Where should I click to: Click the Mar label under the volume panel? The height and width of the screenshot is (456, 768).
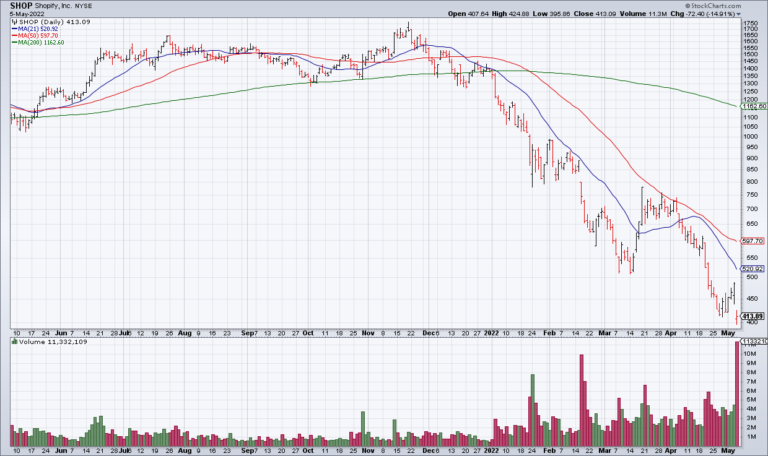[x=605, y=450]
